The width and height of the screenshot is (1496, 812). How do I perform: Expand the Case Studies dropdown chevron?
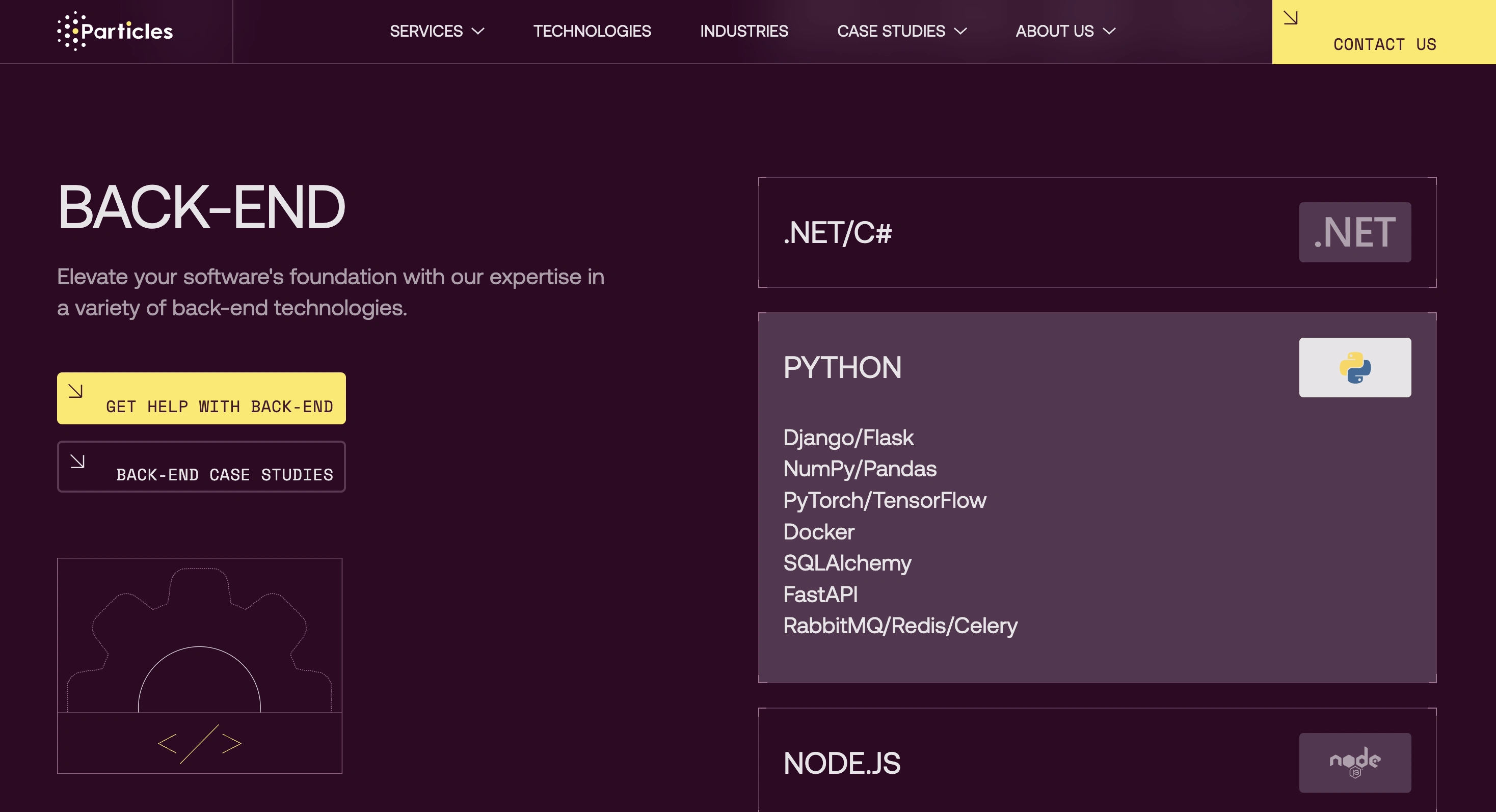pos(960,32)
